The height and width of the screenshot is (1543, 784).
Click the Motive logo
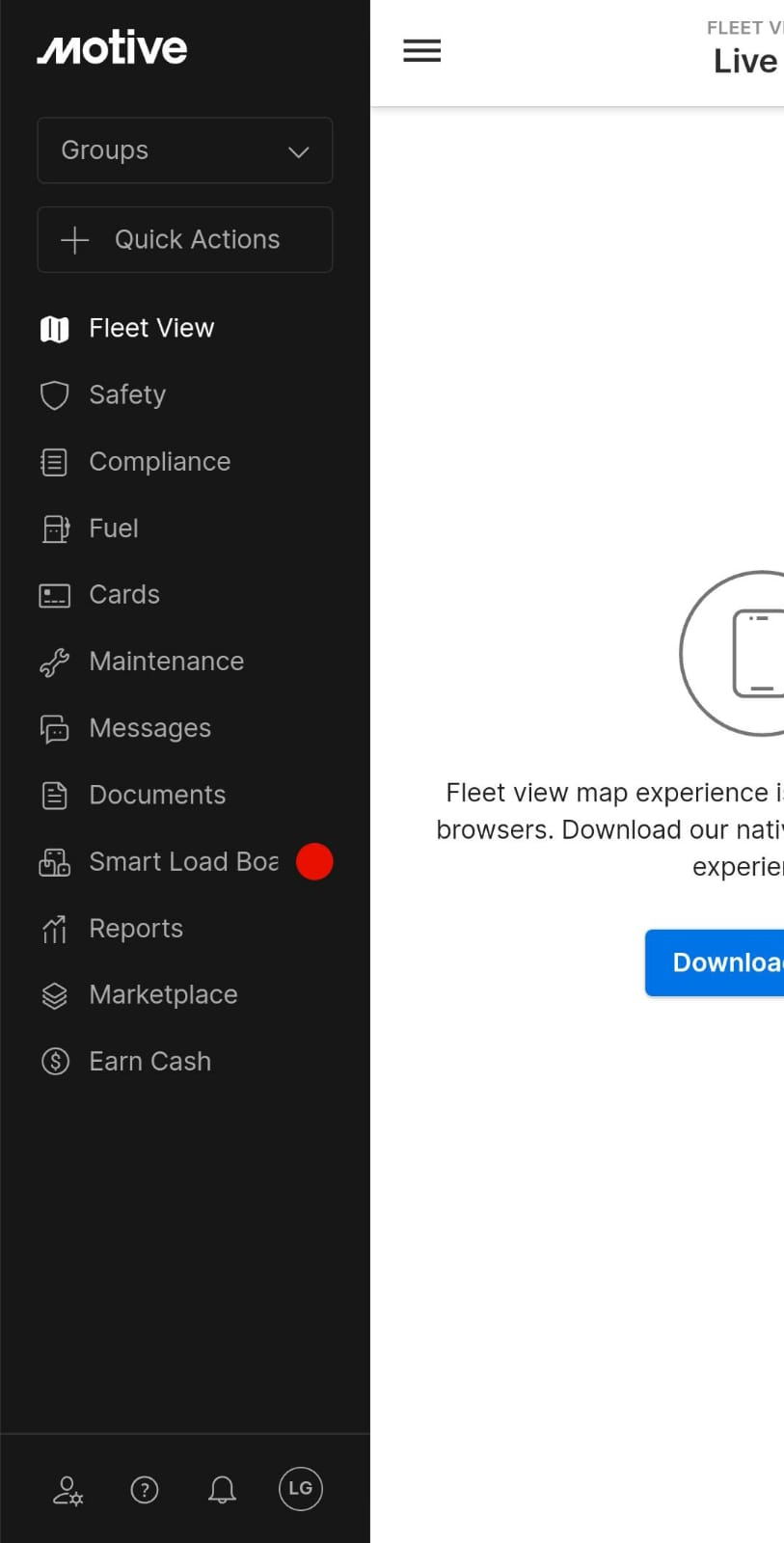click(112, 47)
